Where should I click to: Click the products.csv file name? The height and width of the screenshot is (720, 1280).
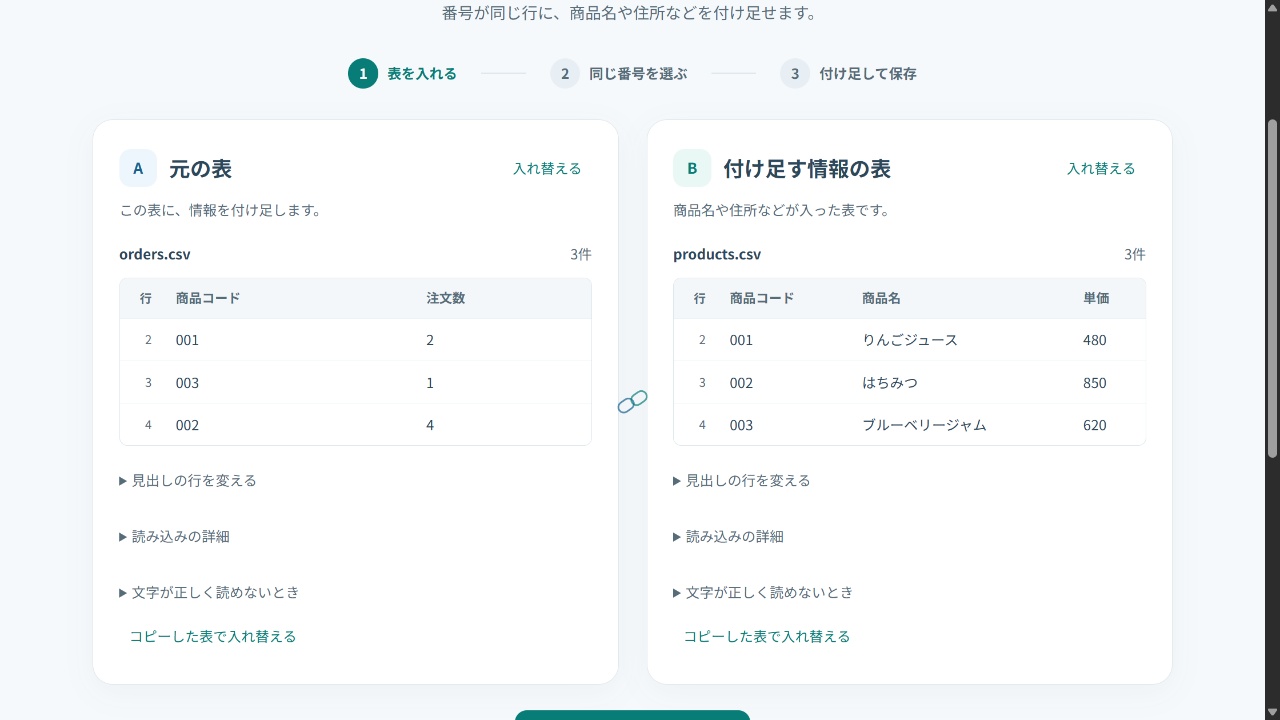pyautogui.click(x=717, y=254)
